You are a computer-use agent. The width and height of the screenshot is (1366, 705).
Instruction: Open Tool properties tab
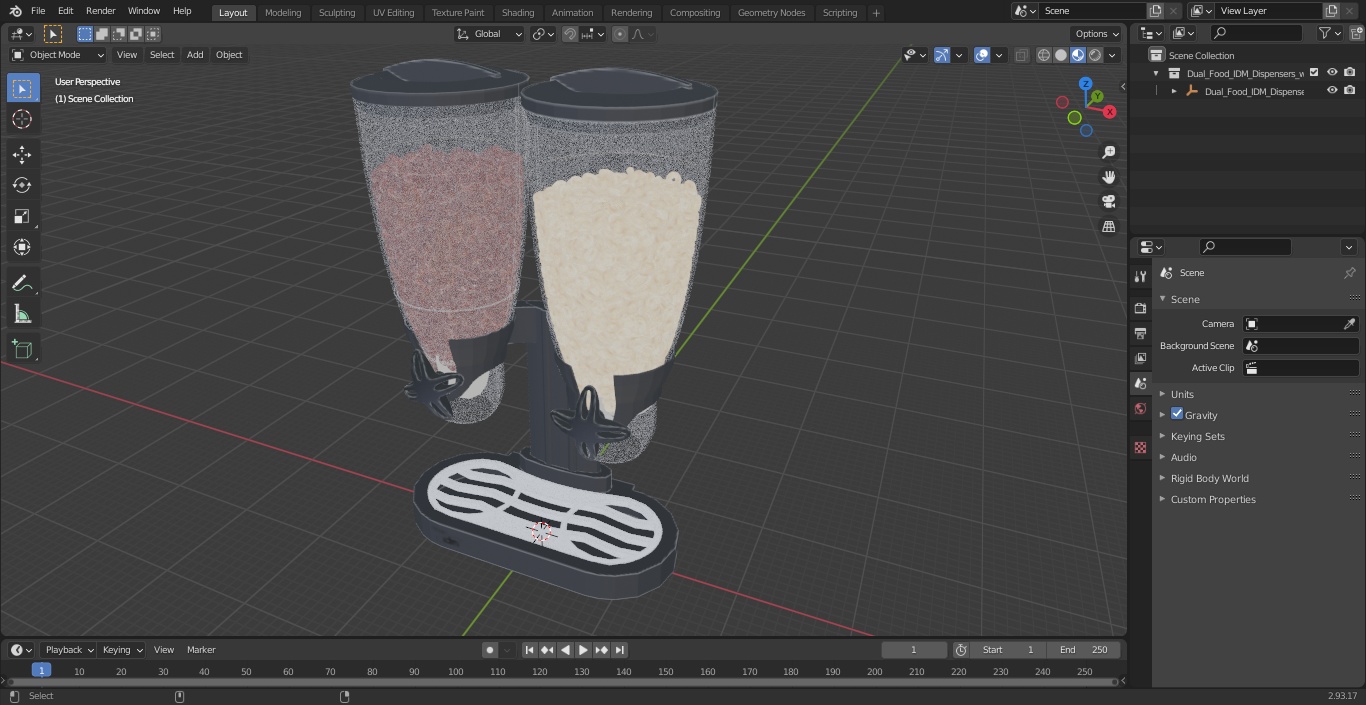[1140, 277]
